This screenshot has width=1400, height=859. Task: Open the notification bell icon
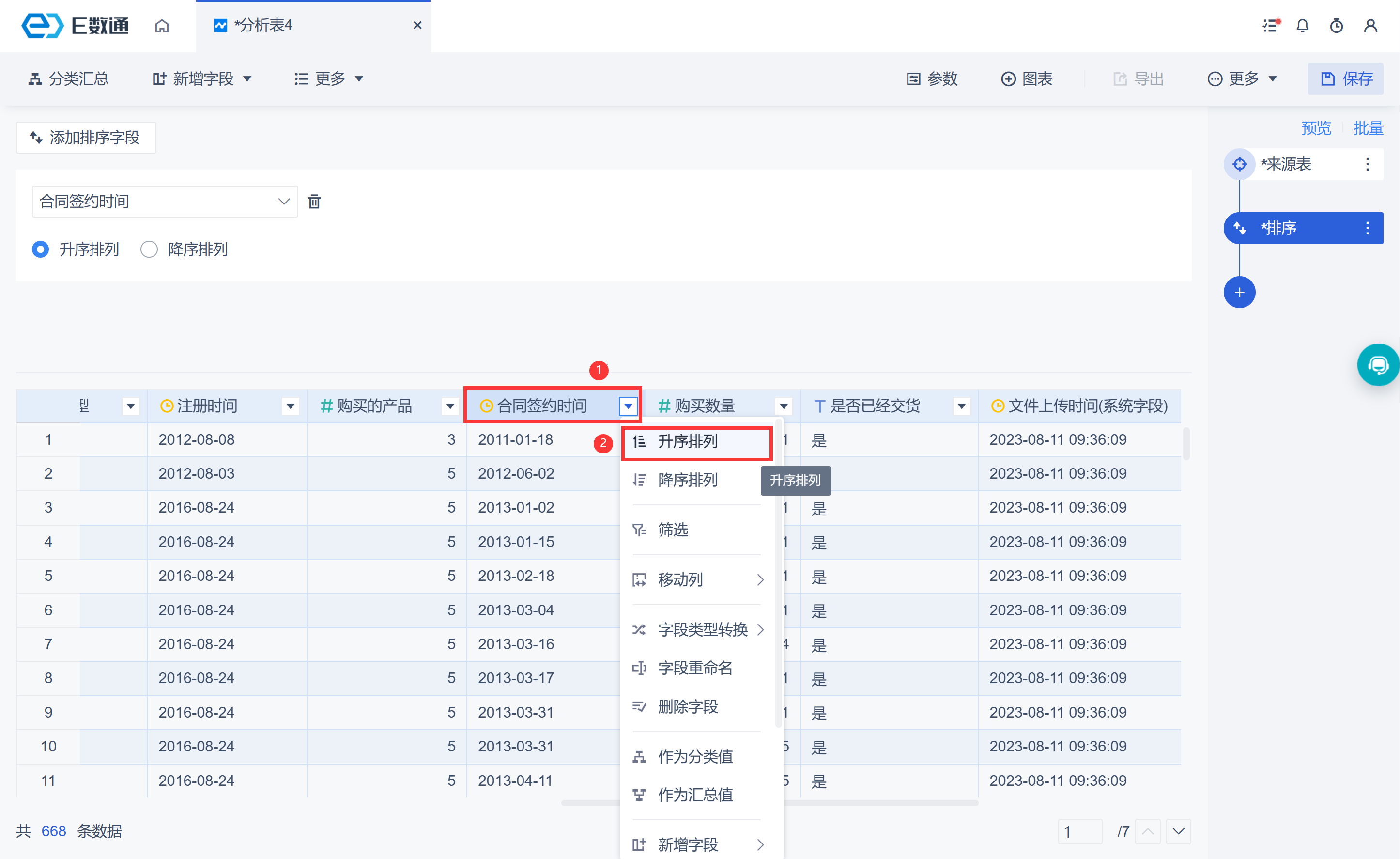point(1302,26)
